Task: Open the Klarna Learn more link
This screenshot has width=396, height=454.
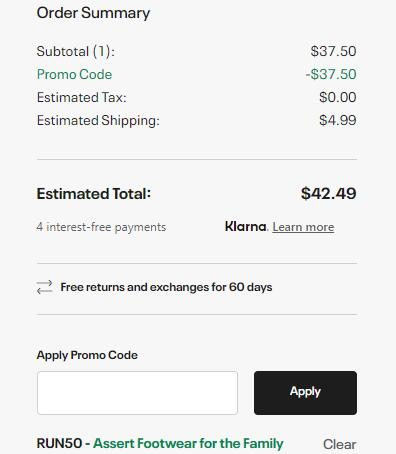Action: [303, 227]
